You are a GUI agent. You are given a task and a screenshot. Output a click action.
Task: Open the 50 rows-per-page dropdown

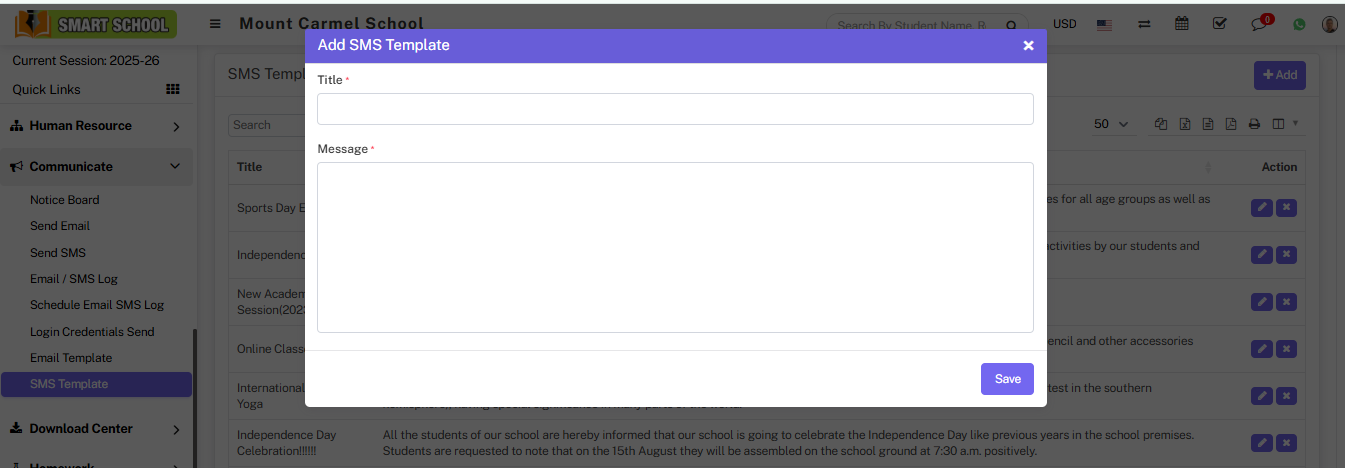tap(1110, 124)
